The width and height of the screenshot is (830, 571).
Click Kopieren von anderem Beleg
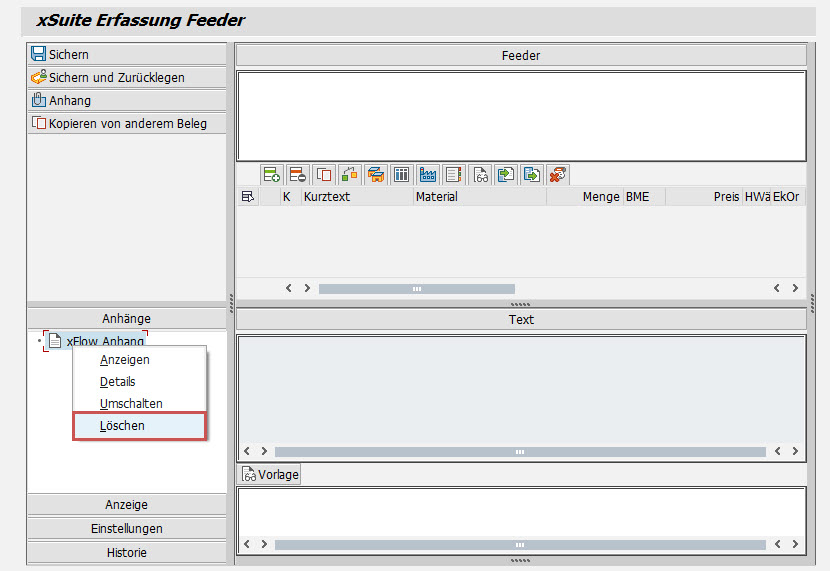[x=127, y=123]
